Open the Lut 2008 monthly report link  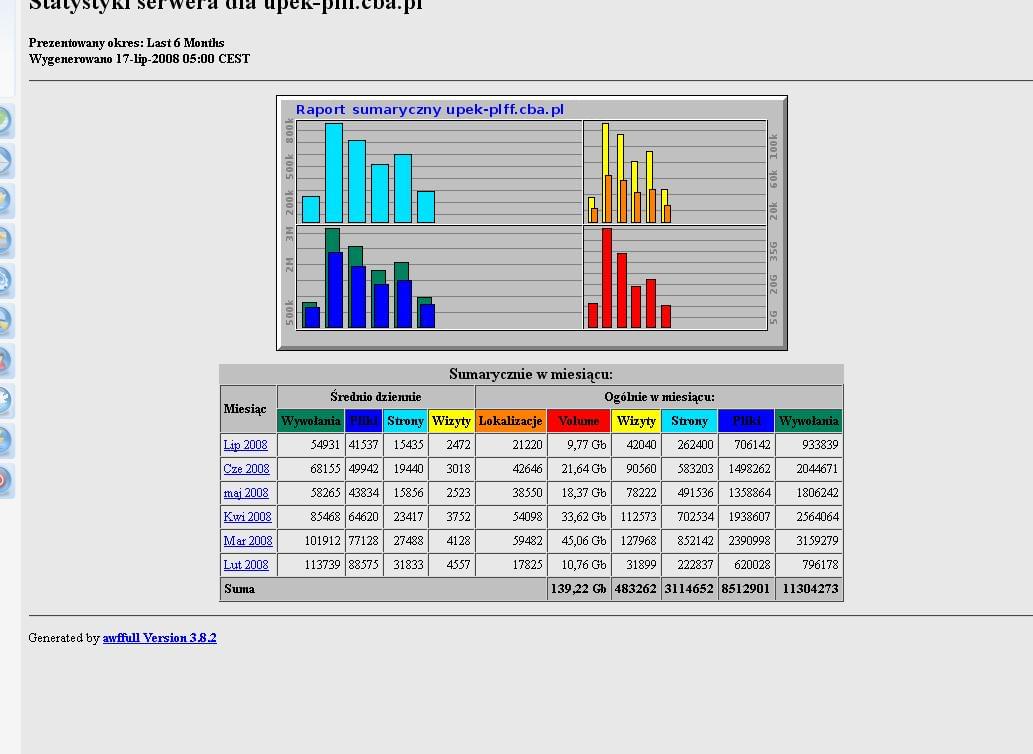click(246, 565)
